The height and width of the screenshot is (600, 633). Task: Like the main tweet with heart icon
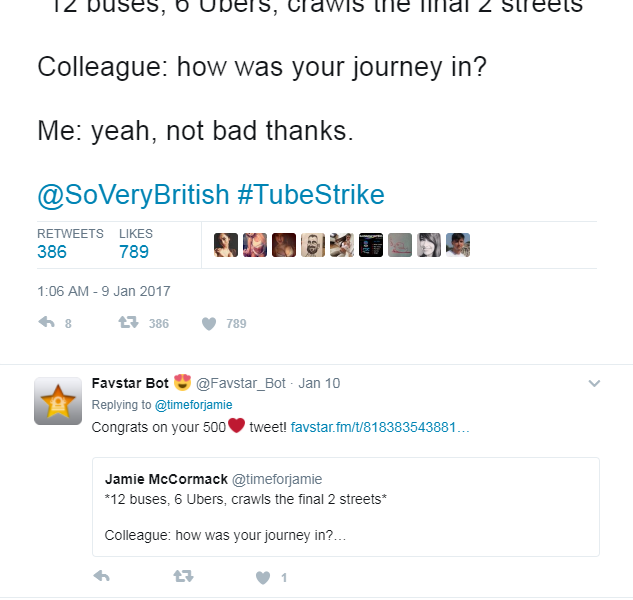(x=209, y=323)
